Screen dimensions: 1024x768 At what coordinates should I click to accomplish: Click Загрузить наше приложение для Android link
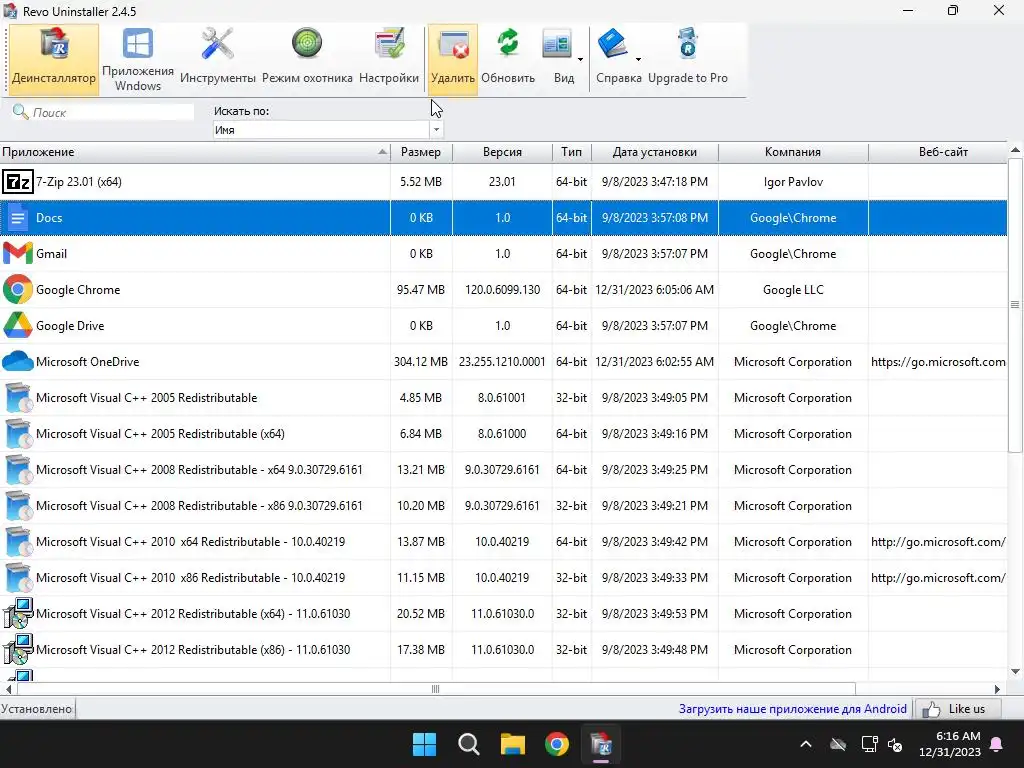(792, 709)
